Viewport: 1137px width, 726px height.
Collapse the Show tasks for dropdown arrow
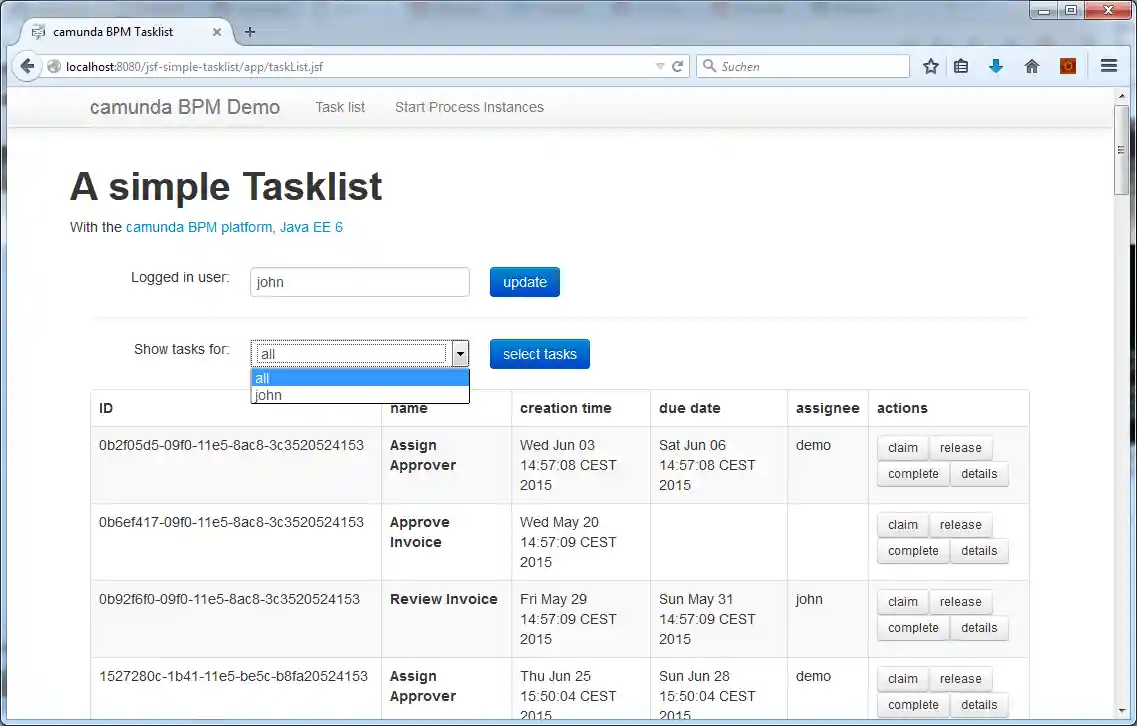[460, 354]
